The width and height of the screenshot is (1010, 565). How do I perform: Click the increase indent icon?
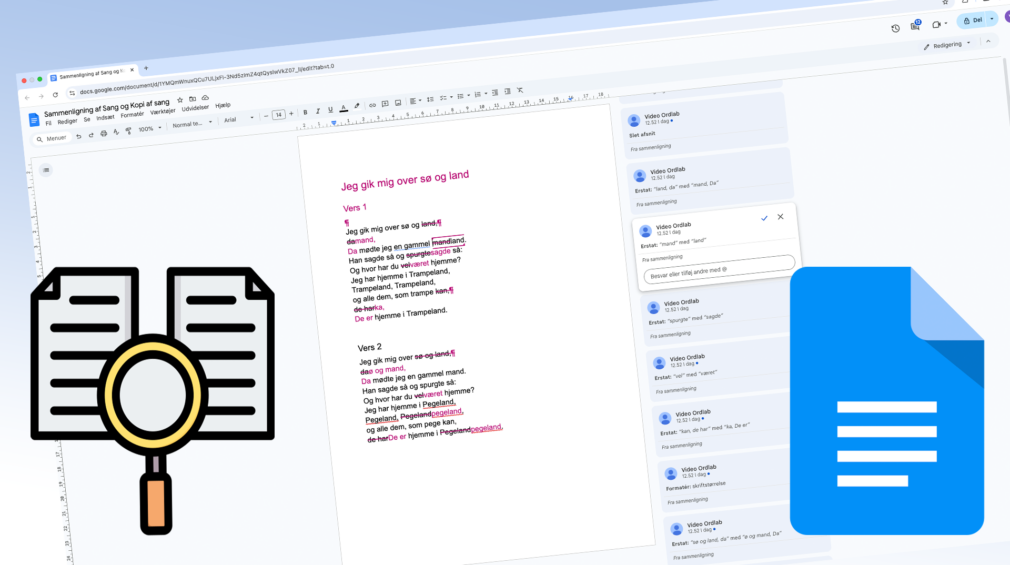click(508, 91)
